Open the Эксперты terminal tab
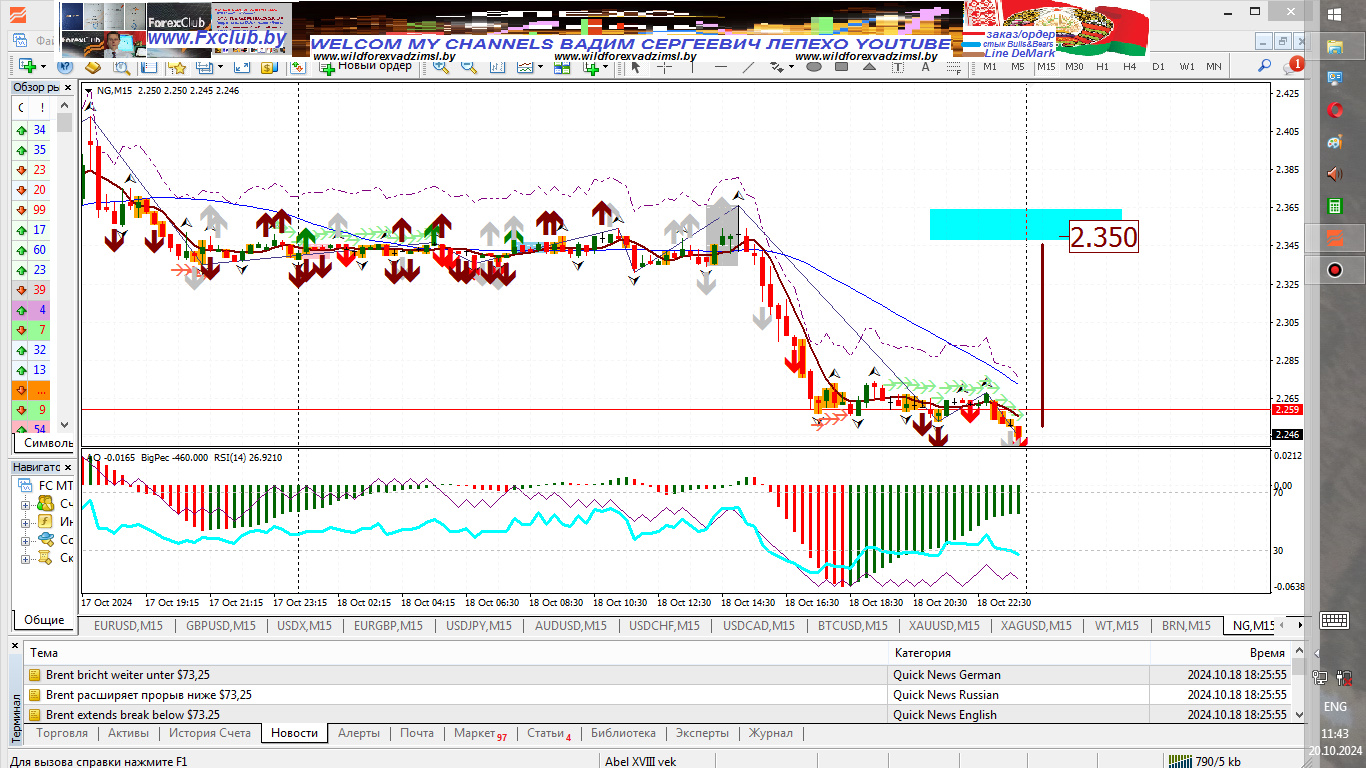Image resolution: width=1366 pixels, height=768 pixels. (x=702, y=733)
